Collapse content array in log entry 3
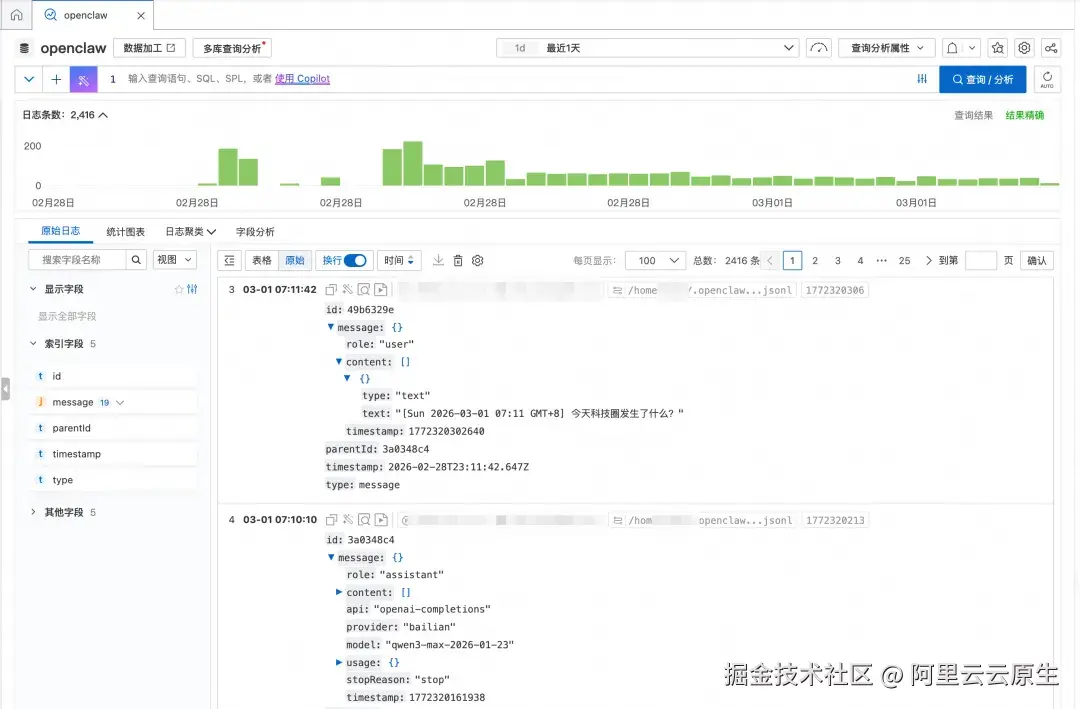This screenshot has width=1080, height=709. pos(339,362)
